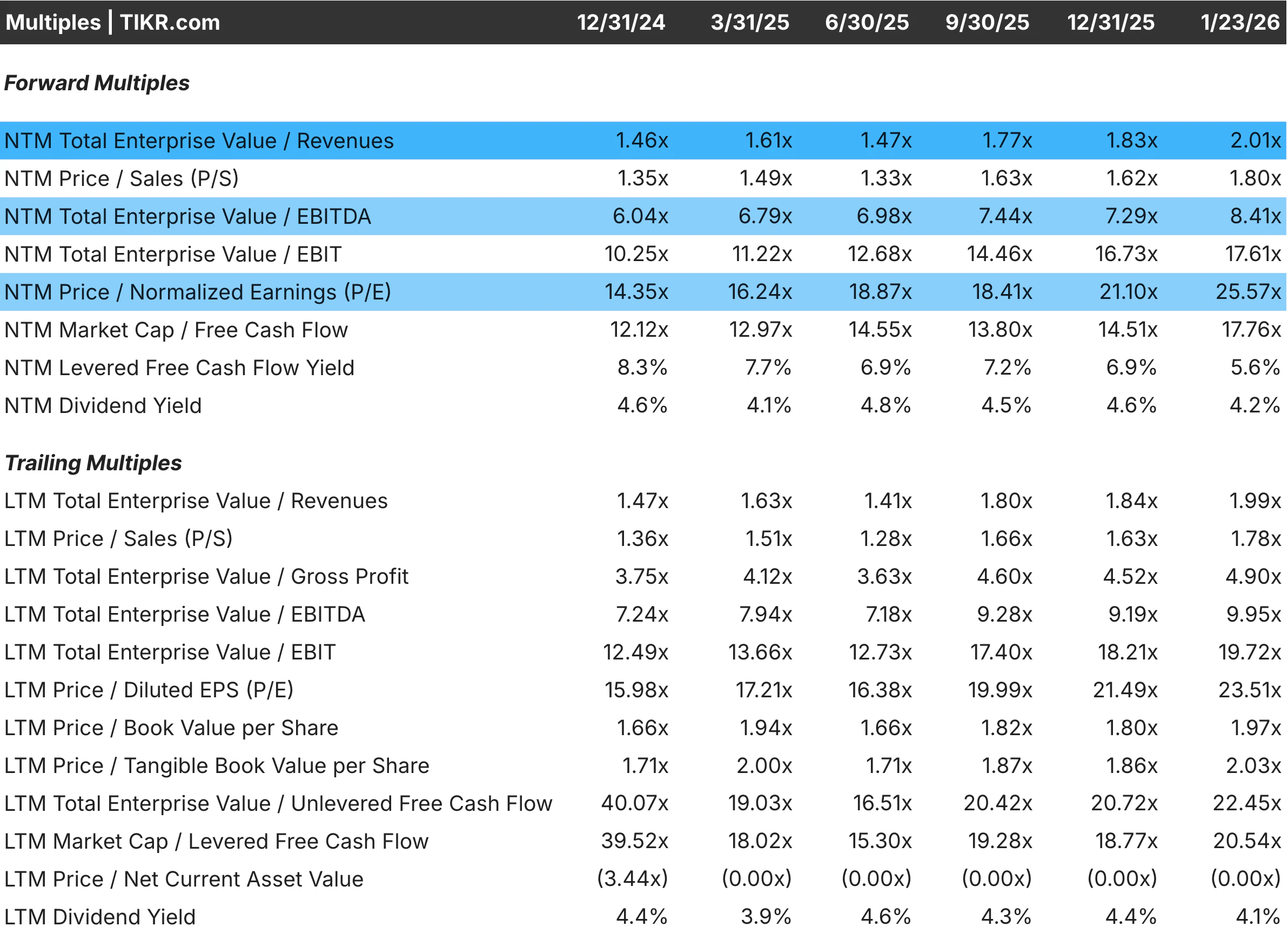Click the NTM Market Cap / Free Cash Flow label
The height and width of the screenshot is (933, 1288).
[176, 330]
